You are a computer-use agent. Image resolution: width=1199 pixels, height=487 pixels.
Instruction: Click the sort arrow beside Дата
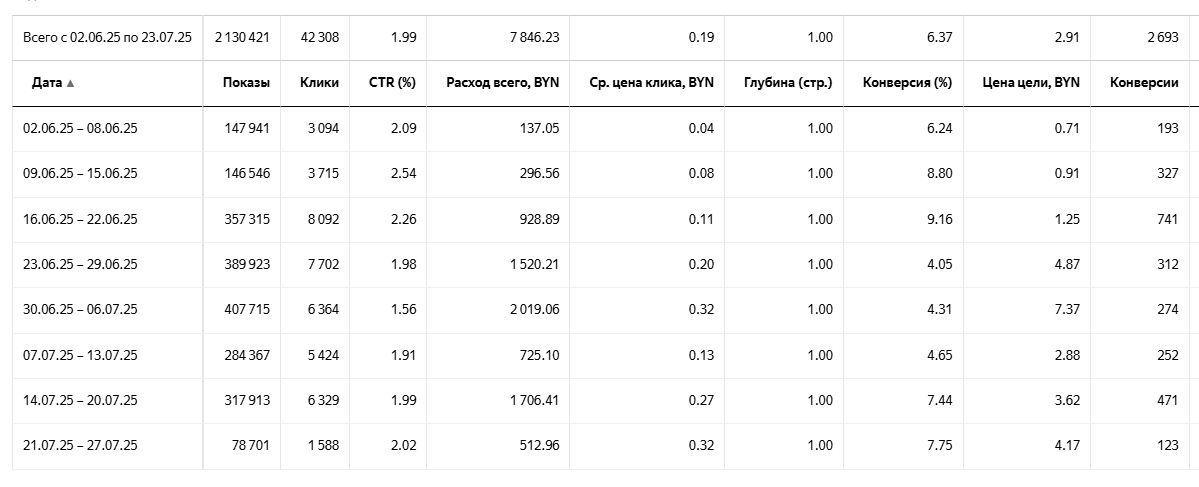pyautogui.click(x=70, y=83)
